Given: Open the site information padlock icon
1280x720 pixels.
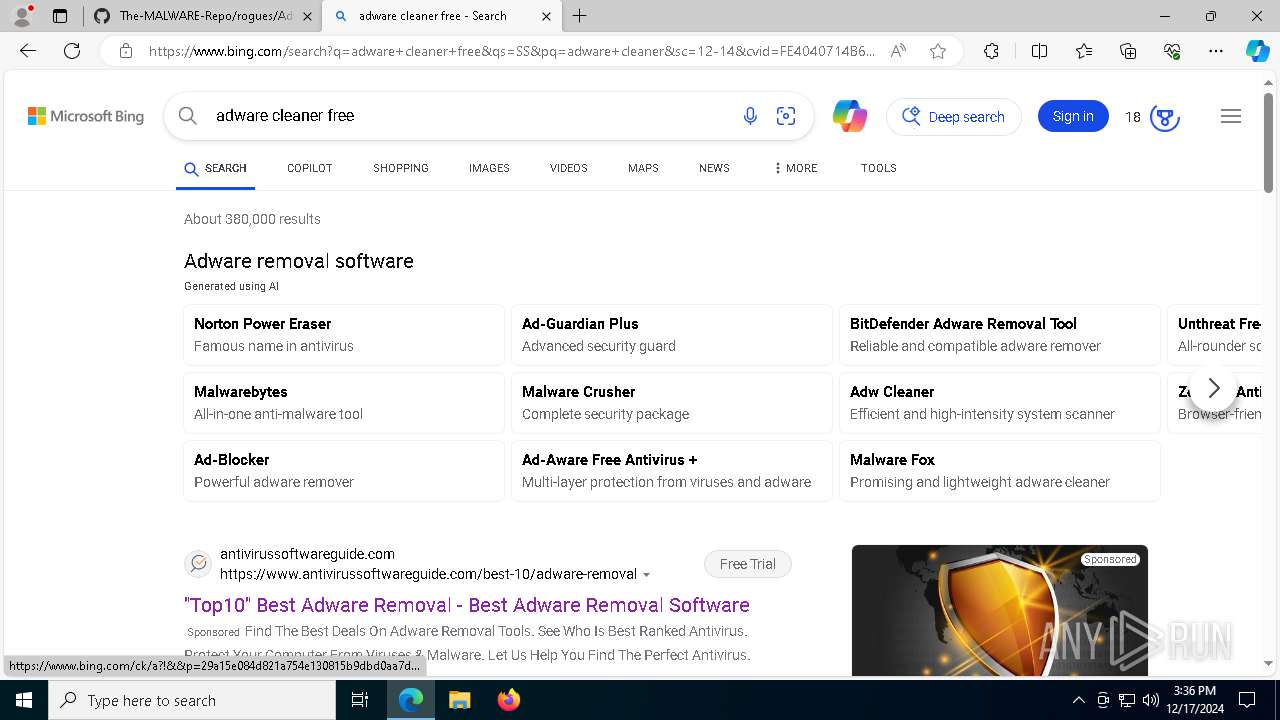Looking at the screenshot, I should point(126,51).
